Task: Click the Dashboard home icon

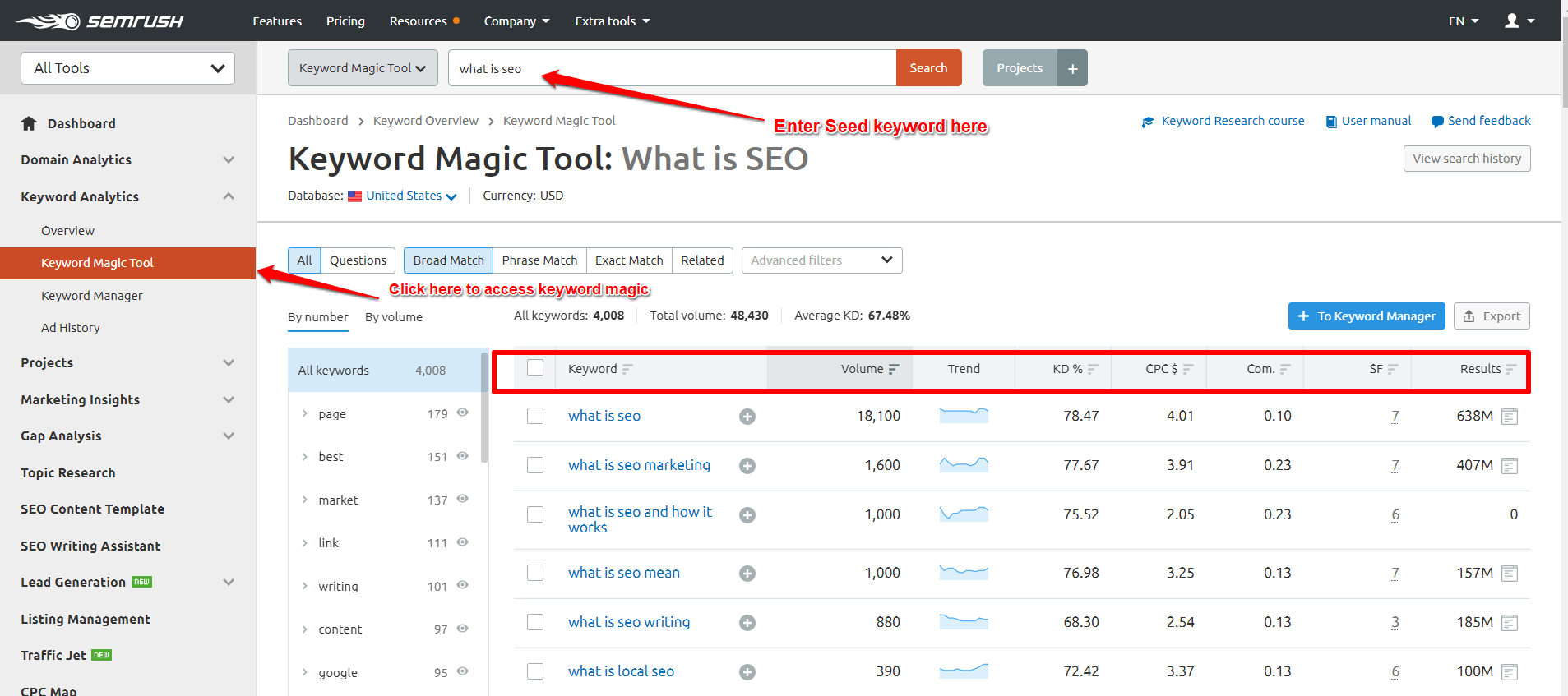Action: click(x=29, y=124)
